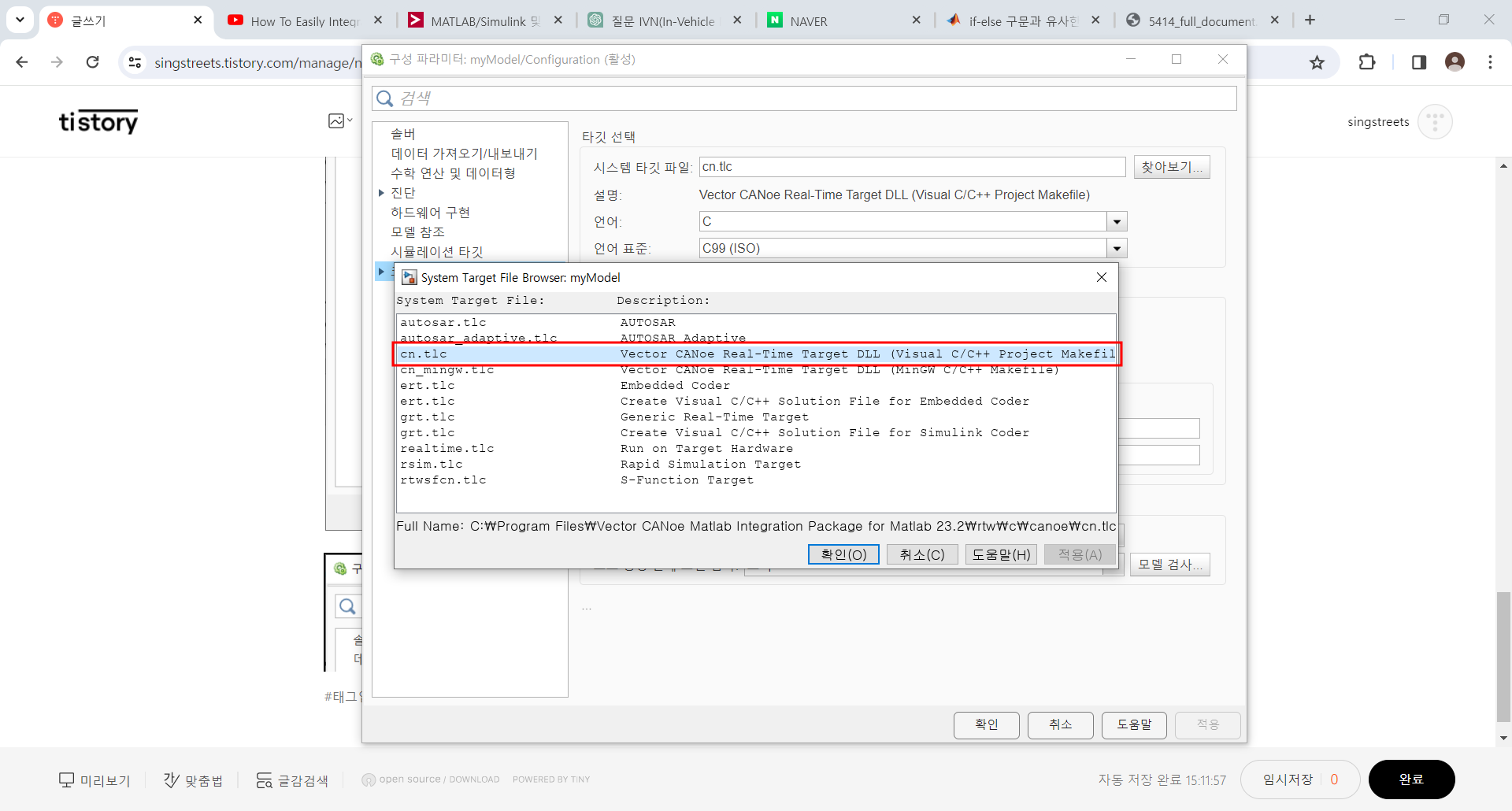Go back in browser history
This screenshot has height=811, width=1512.
[x=22, y=62]
